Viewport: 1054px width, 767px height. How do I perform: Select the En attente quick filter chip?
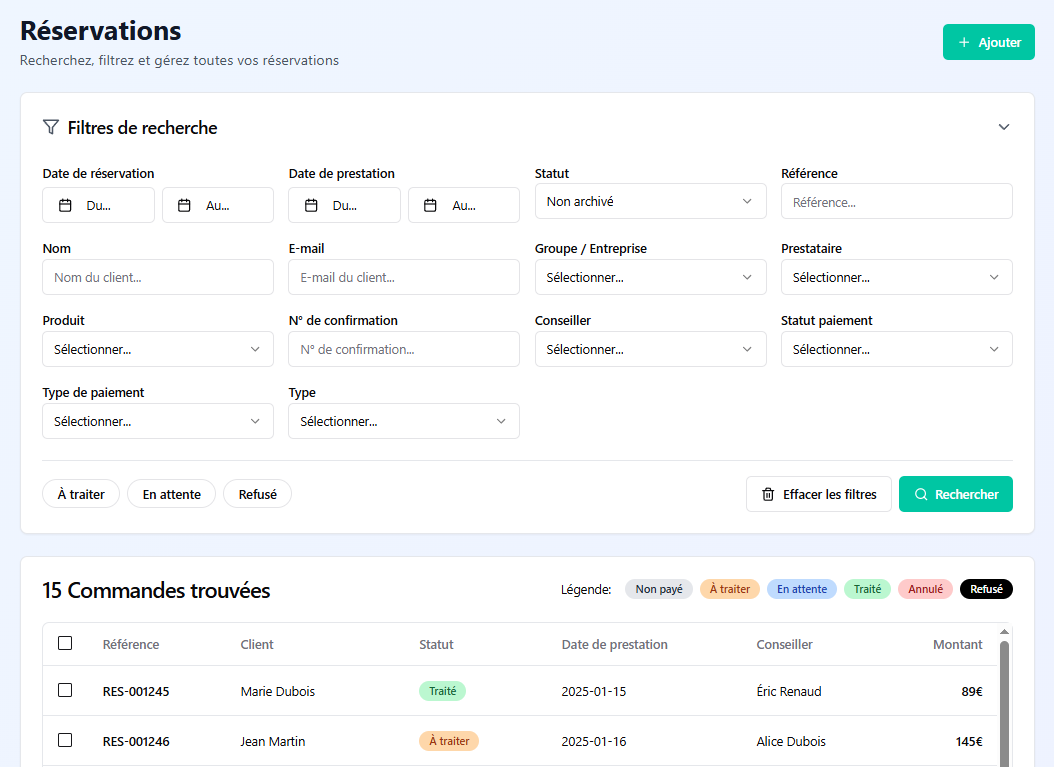click(x=171, y=494)
